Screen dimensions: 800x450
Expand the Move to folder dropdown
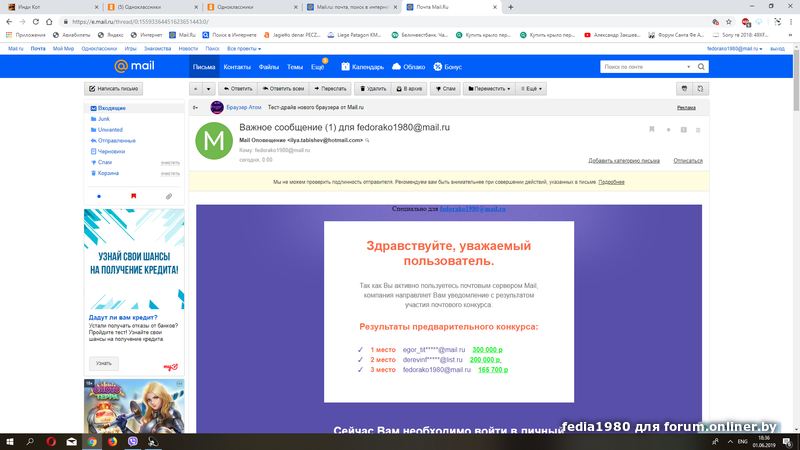point(489,89)
